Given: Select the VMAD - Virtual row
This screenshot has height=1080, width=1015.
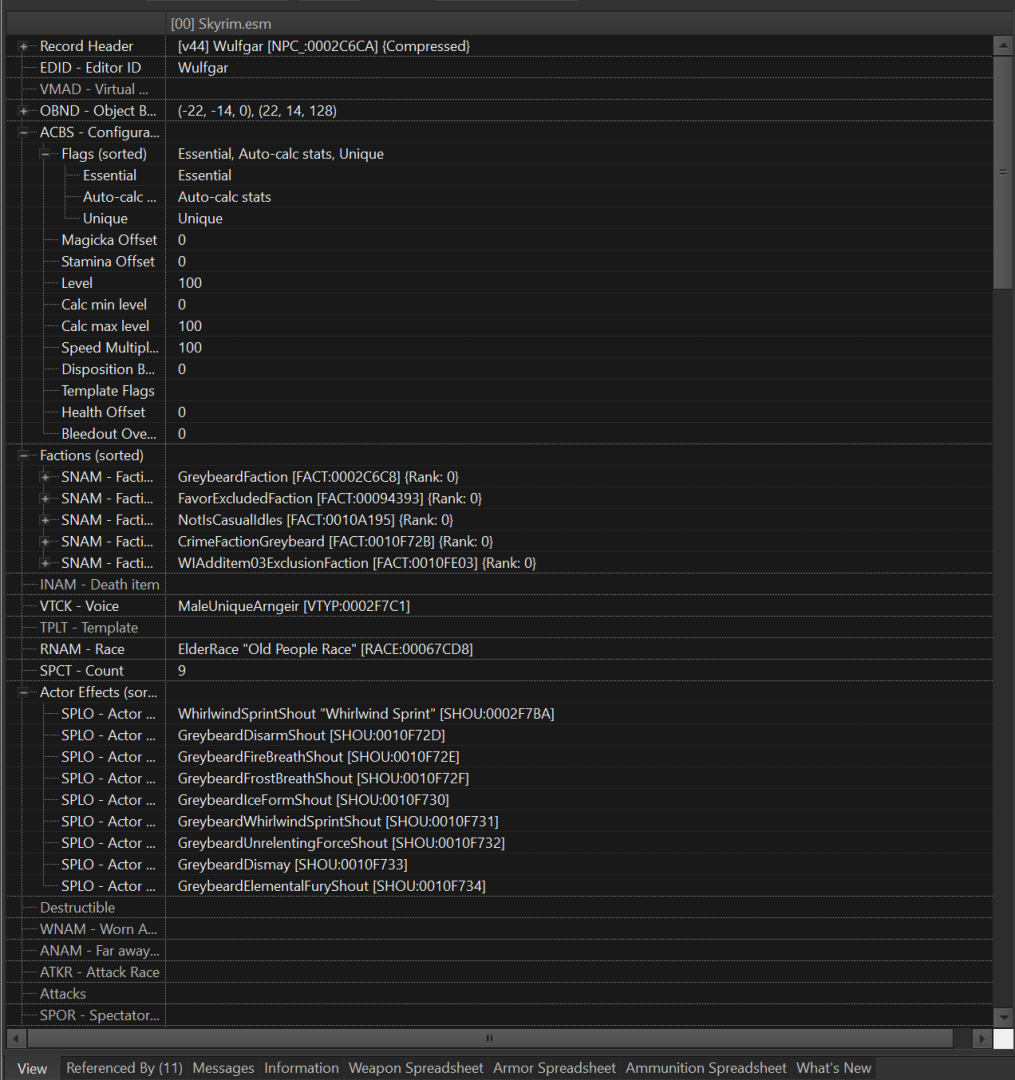Looking at the screenshot, I should tap(499, 90).
